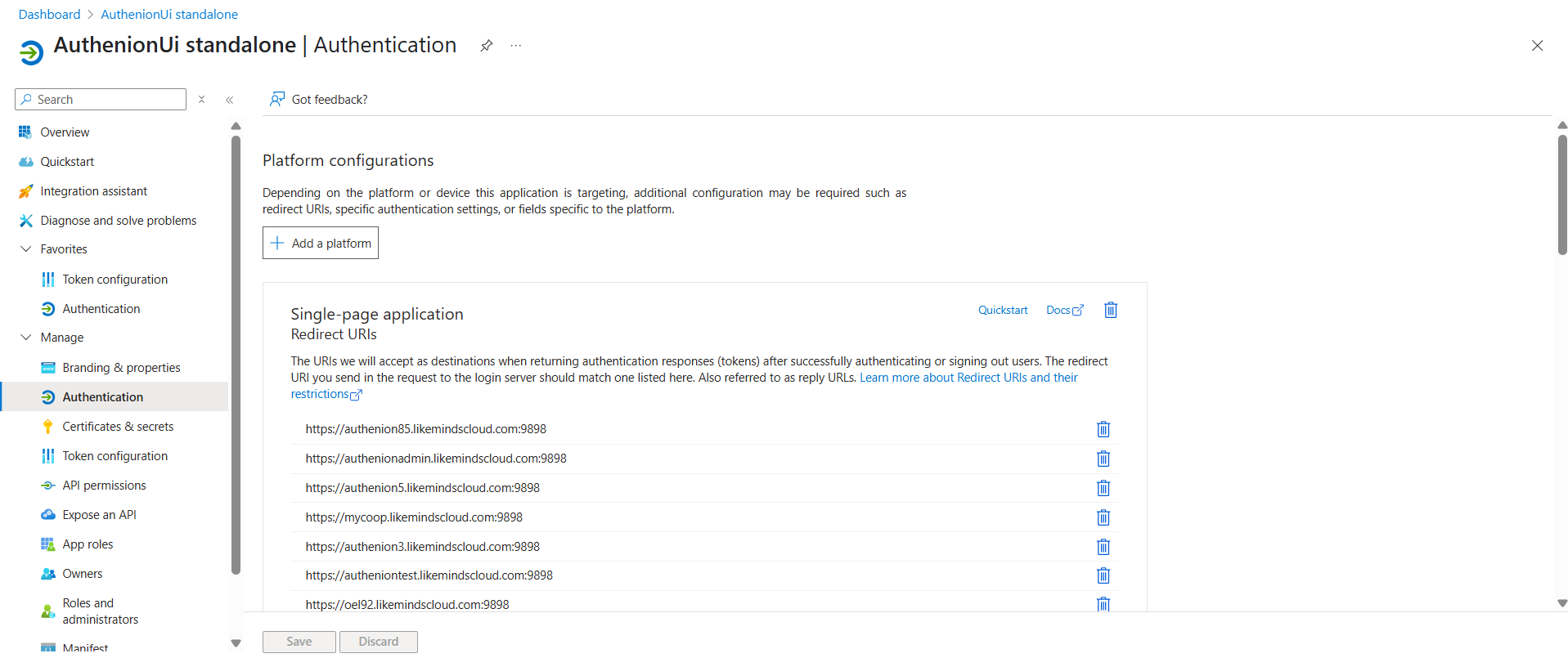This screenshot has width=1568, height=658.
Task: Select the https://autheniontest.likemindscloud.com:9898 URI text
Action: click(429, 575)
